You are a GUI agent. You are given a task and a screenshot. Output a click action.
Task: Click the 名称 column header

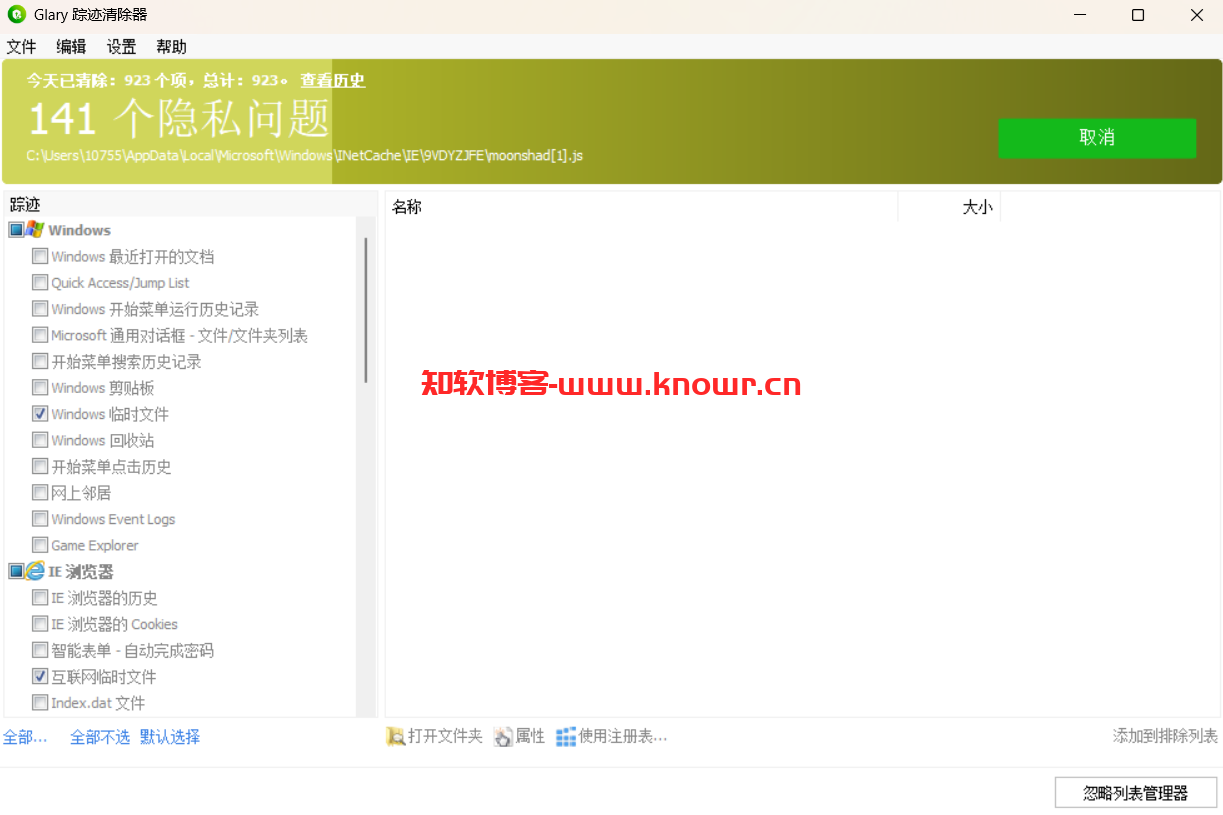[x=641, y=207]
